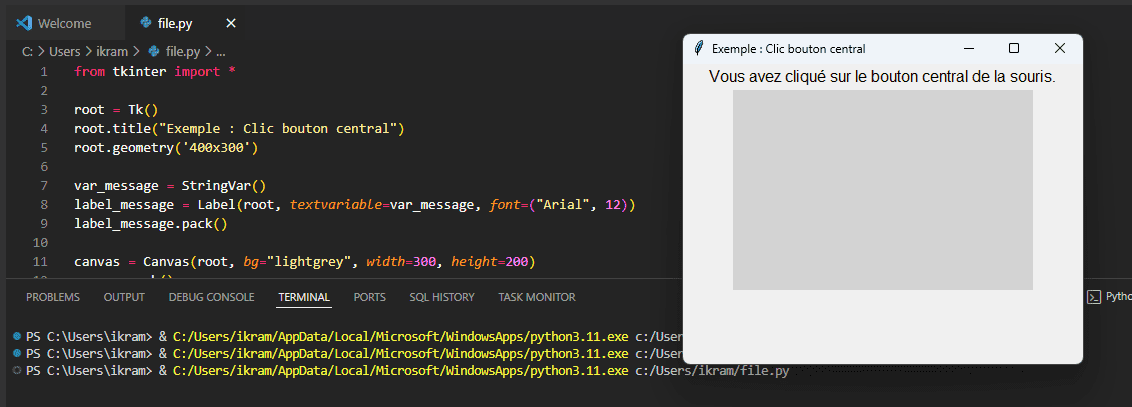Click line number 5 in the gutter
The height and width of the screenshot is (407, 1132).
click(x=44, y=148)
